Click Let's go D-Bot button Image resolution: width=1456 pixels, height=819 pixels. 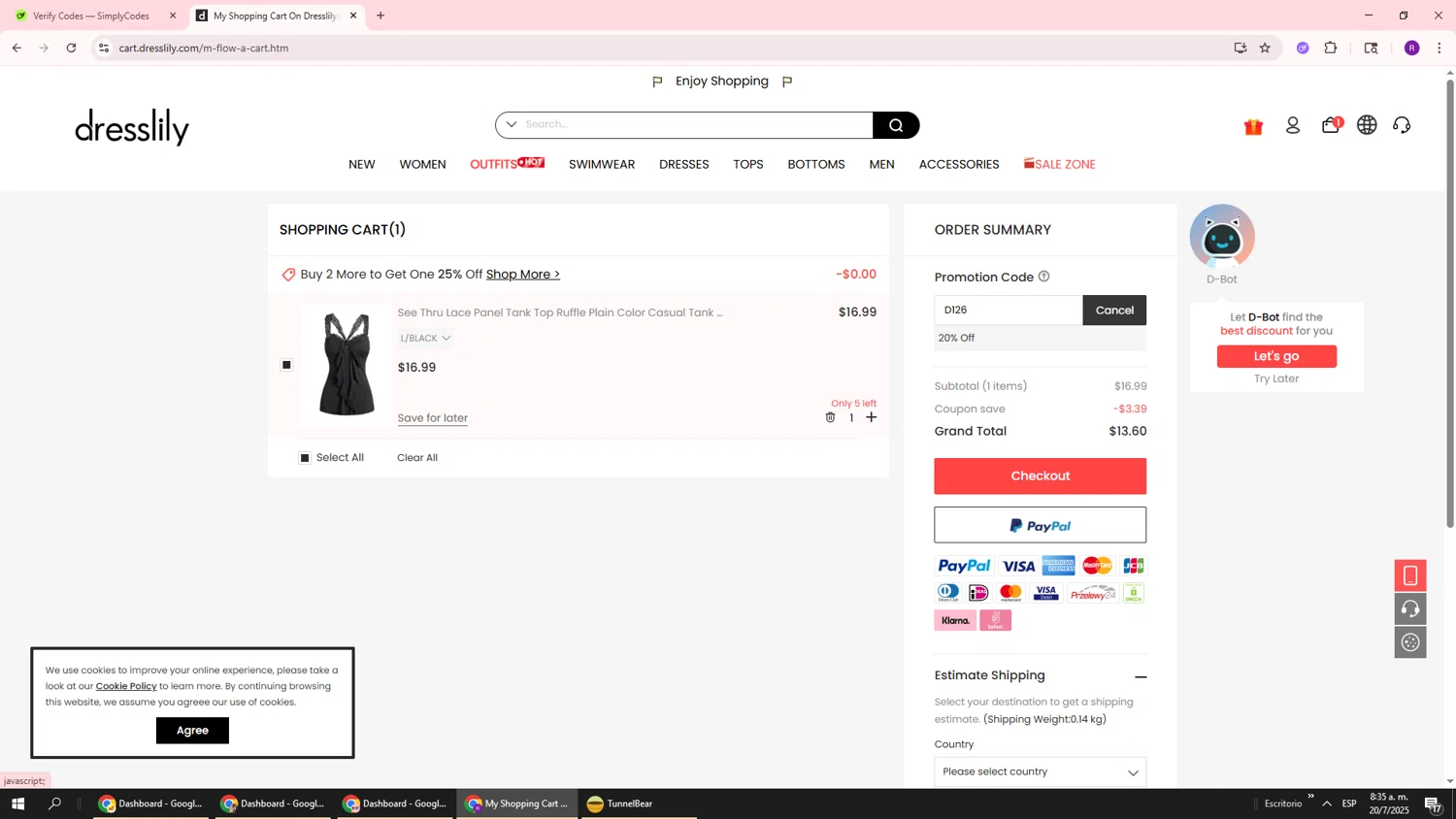[x=1276, y=356]
